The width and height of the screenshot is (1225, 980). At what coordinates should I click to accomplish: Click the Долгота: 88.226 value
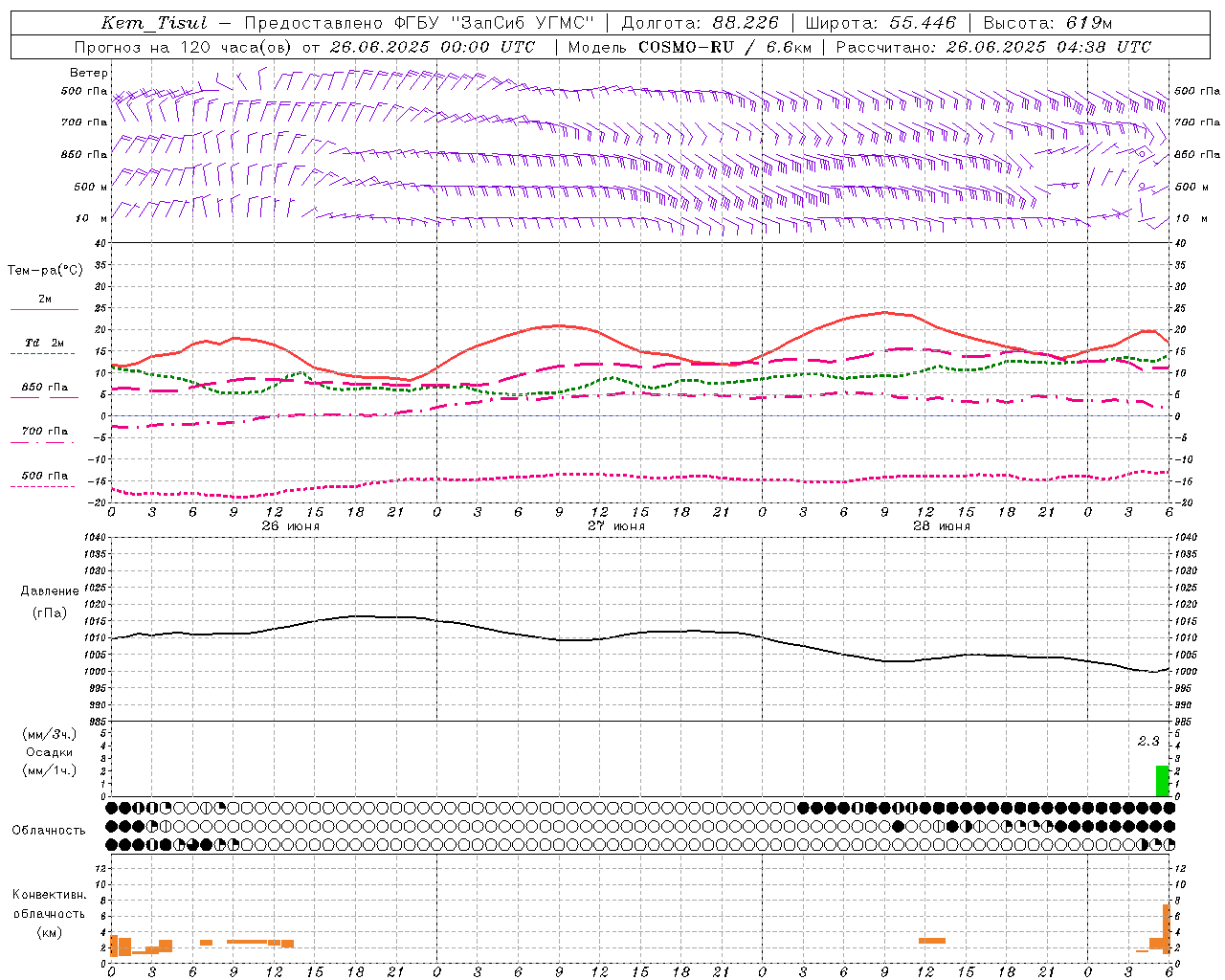pyautogui.click(x=700, y=23)
